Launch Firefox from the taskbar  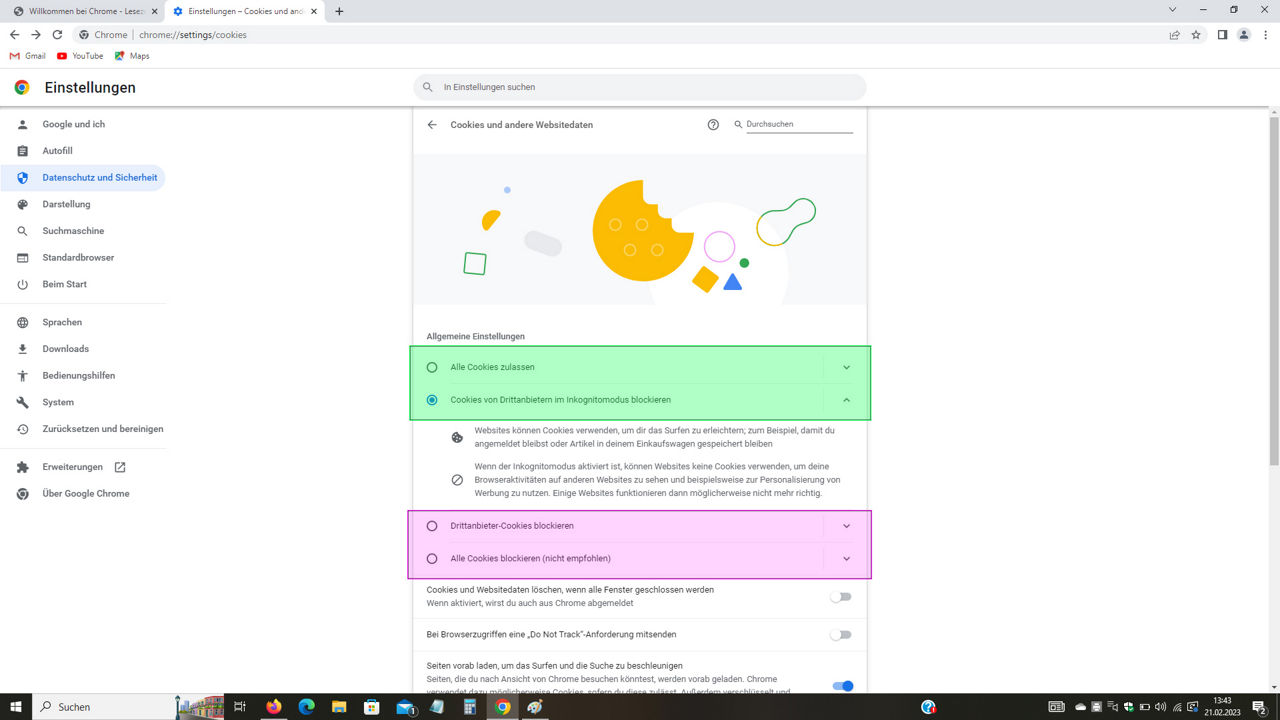[273, 707]
